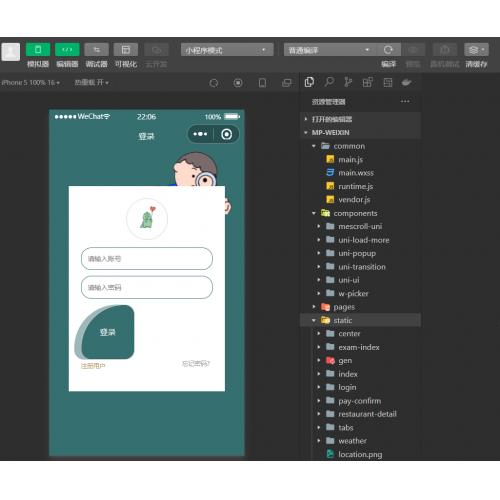This screenshot has width=500, height=500.
Task: Toggle the simulator panel button
Action: tap(38, 50)
